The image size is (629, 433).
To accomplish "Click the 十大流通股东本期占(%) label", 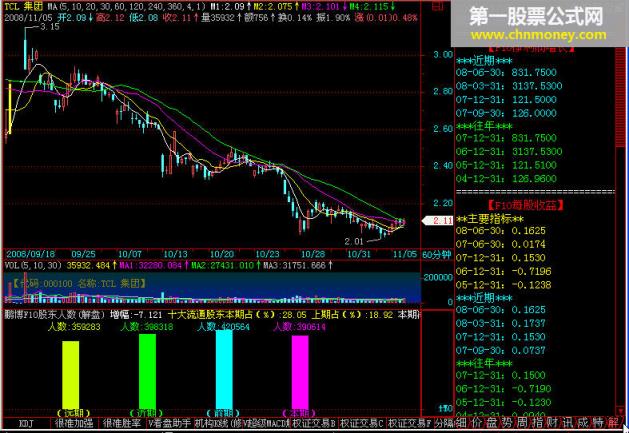I will (223, 315).
